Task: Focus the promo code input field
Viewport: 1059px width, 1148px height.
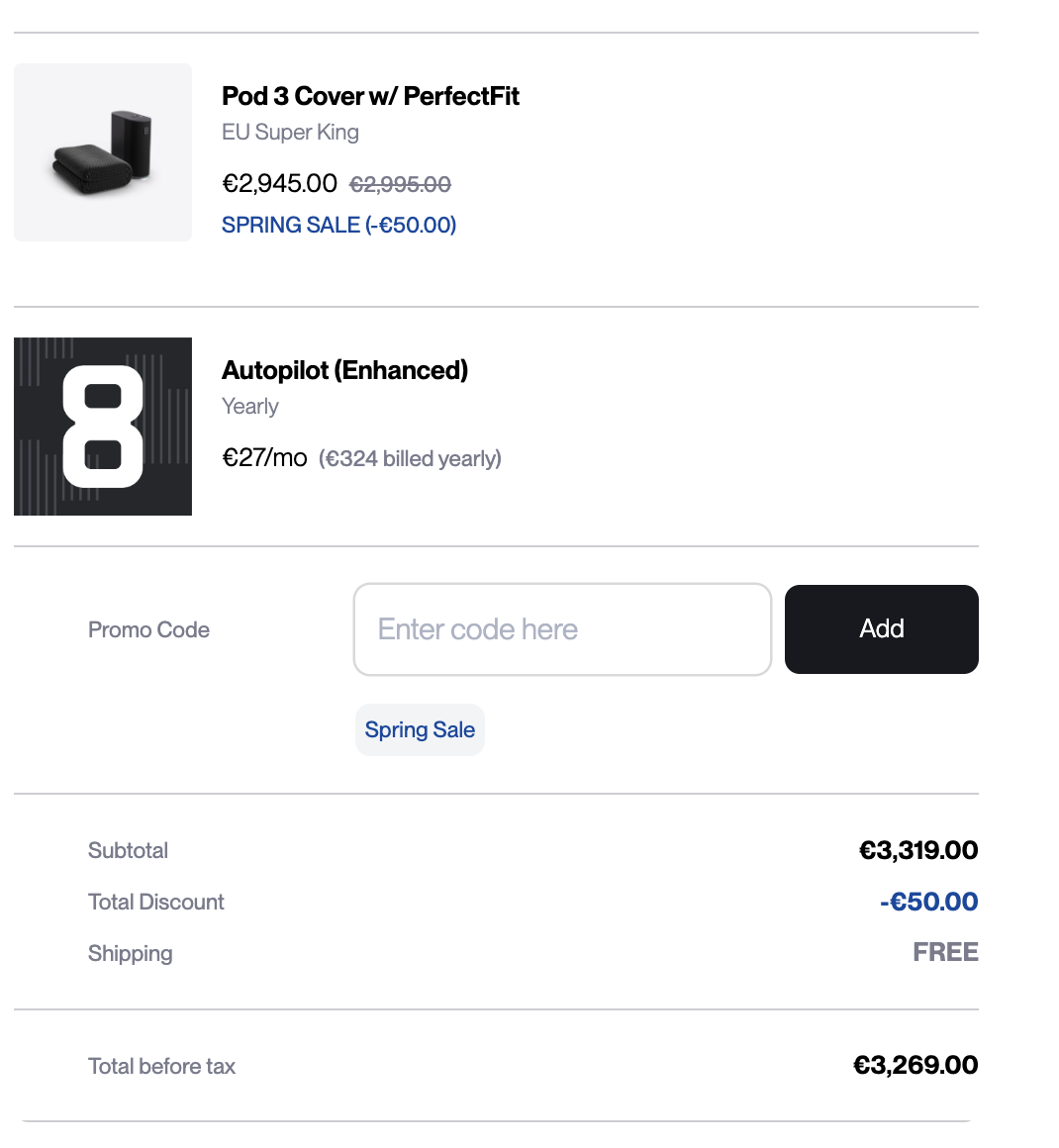Action: pyautogui.click(x=562, y=629)
